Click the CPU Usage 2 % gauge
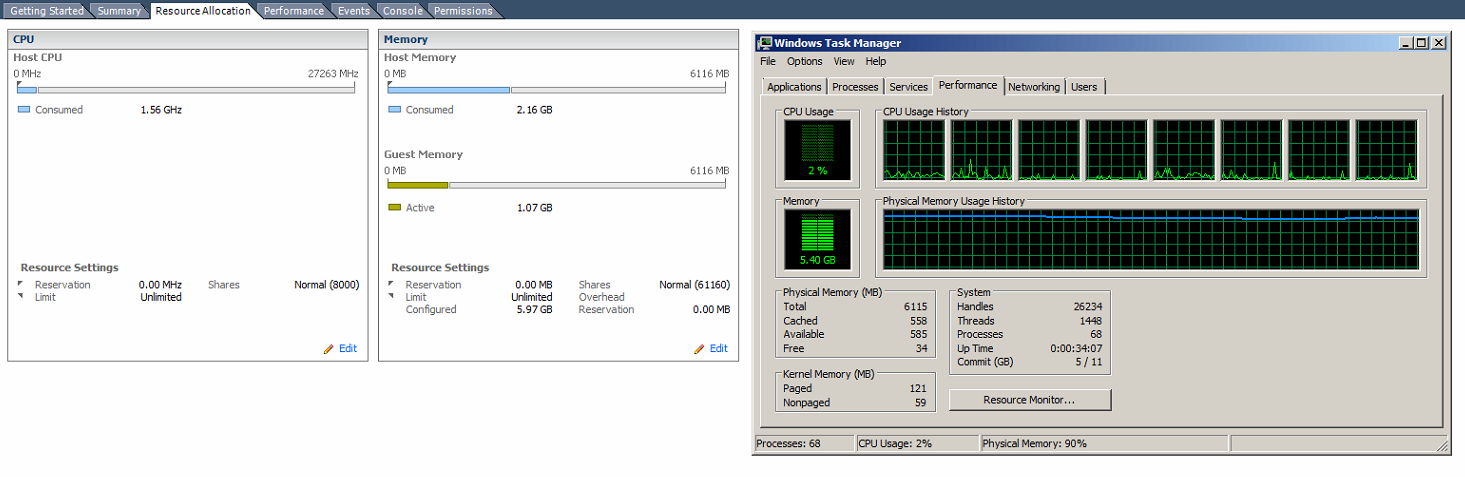1465x477 pixels. (818, 150)
